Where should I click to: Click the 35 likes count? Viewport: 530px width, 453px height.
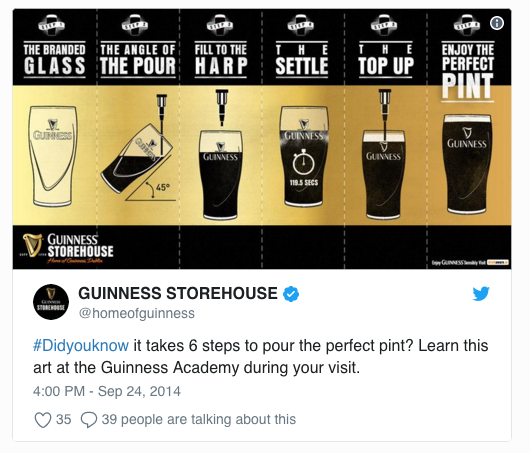click(64, 420)
